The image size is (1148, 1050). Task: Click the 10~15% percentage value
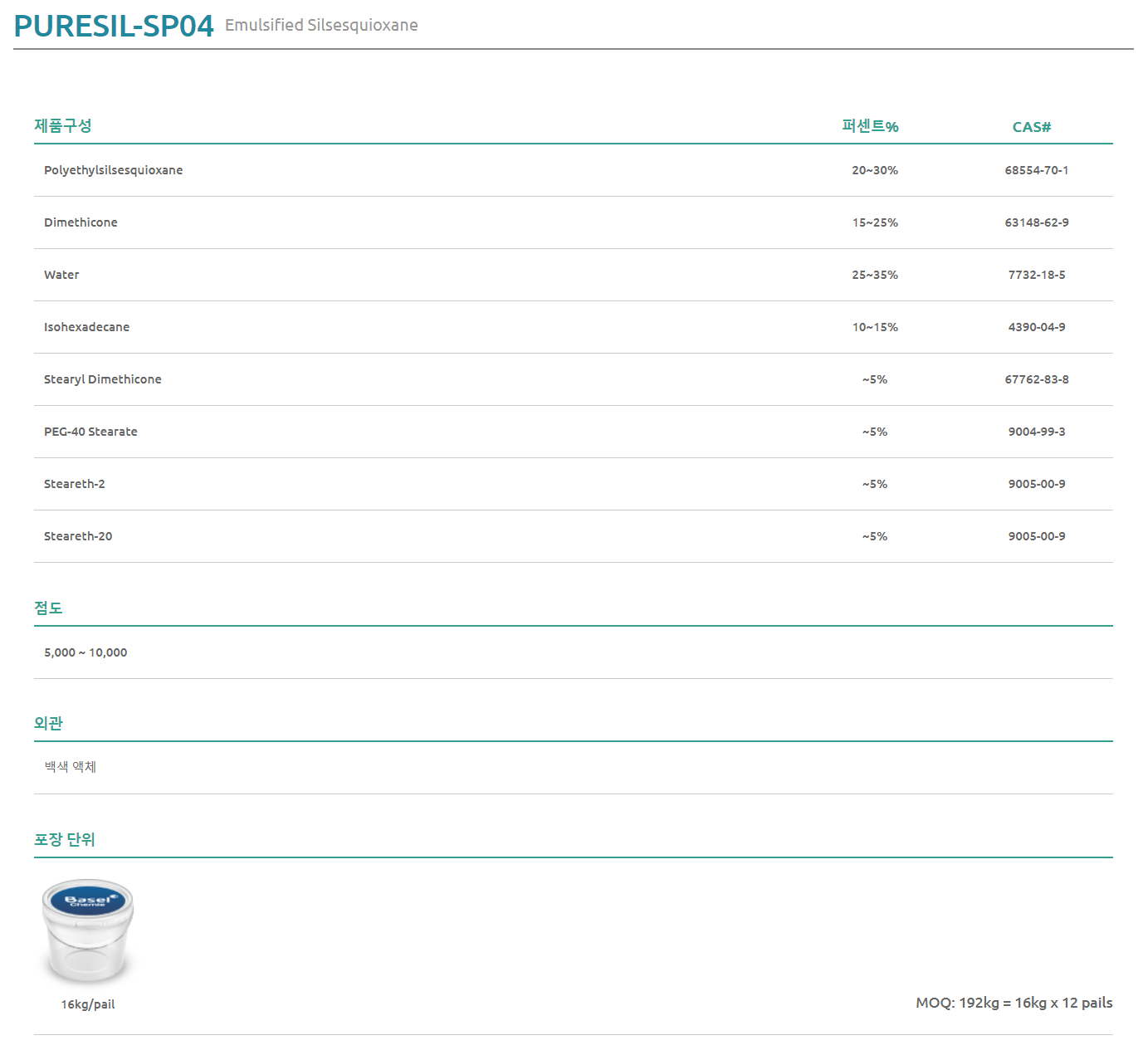click(875, 327)
